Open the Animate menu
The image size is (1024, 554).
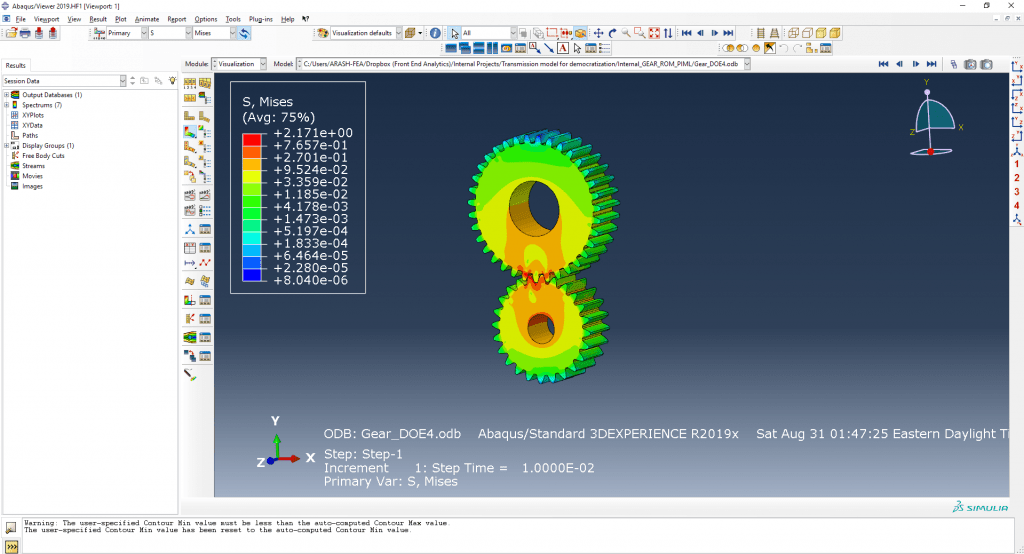[x=146, y=19]
